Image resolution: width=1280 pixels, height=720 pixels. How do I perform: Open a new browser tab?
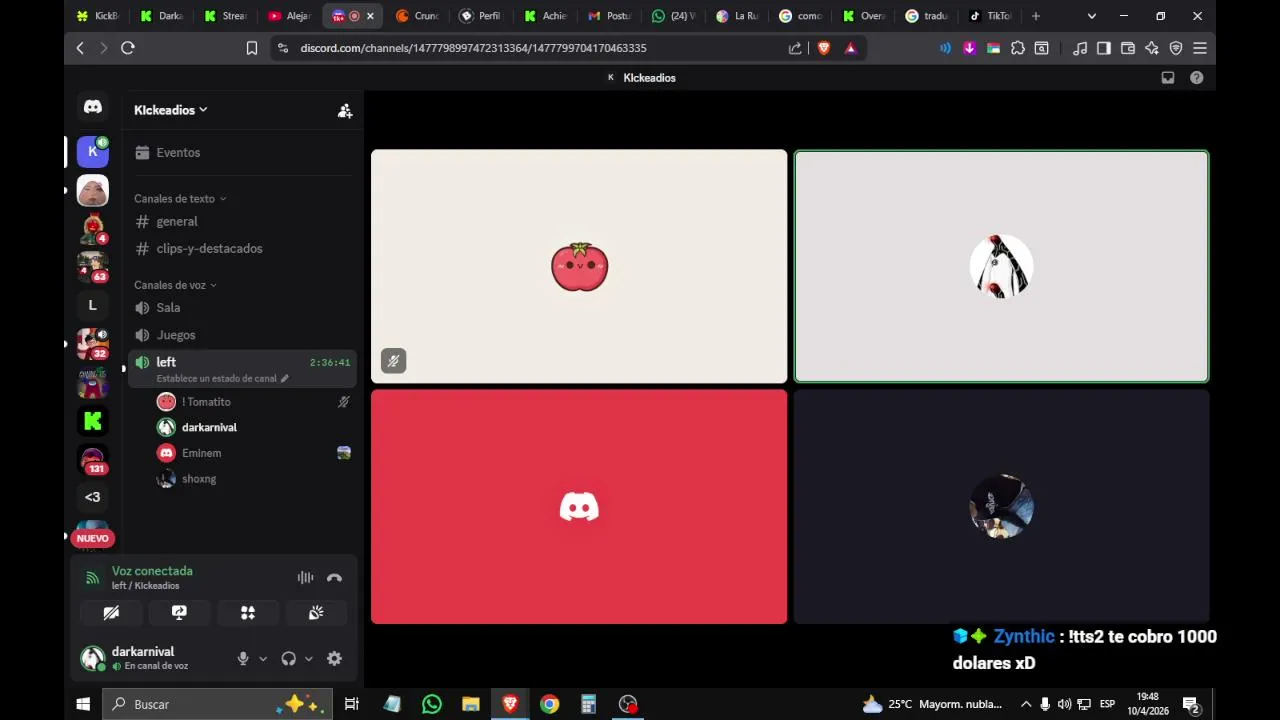click(x=1036, y=16)
